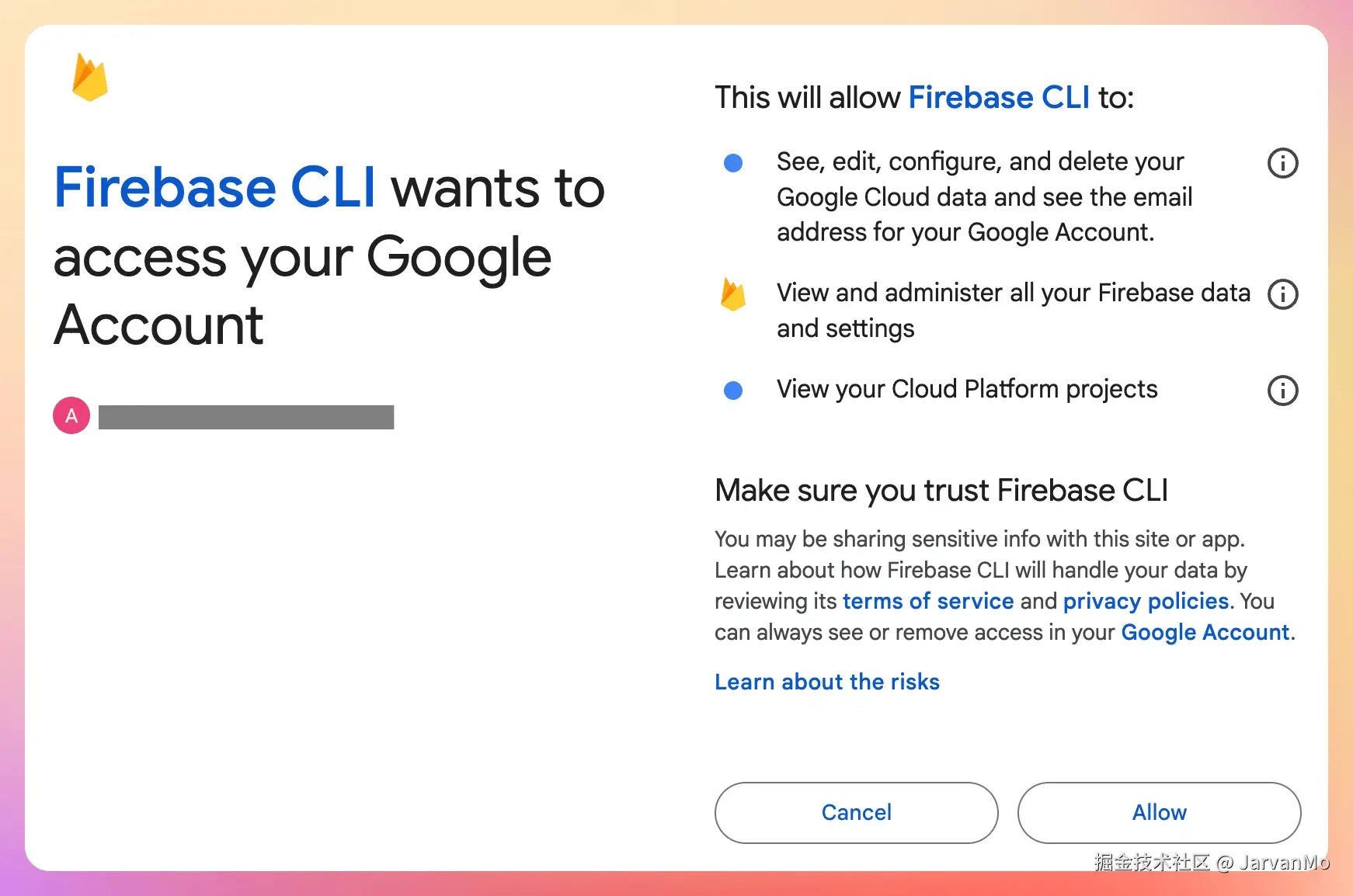Click the blue dot beside Cloud Platform projects
1353x896 pixels.
pos(732,390)
